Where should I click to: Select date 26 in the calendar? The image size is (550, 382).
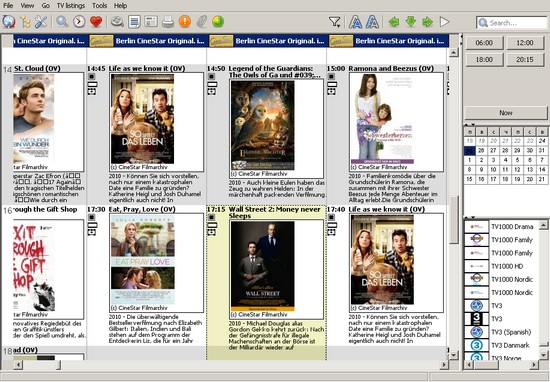(481, 150)
